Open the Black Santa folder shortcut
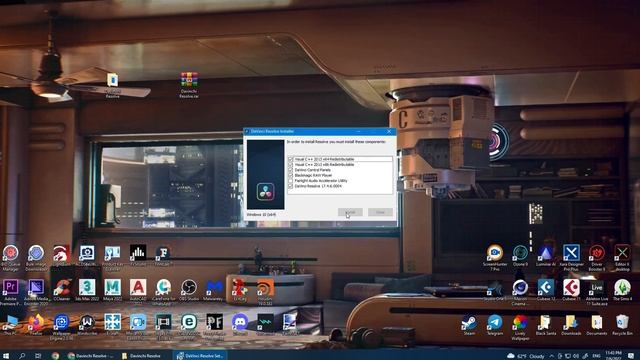The height and width of the screenshot is (360, 640). [546, 325]
